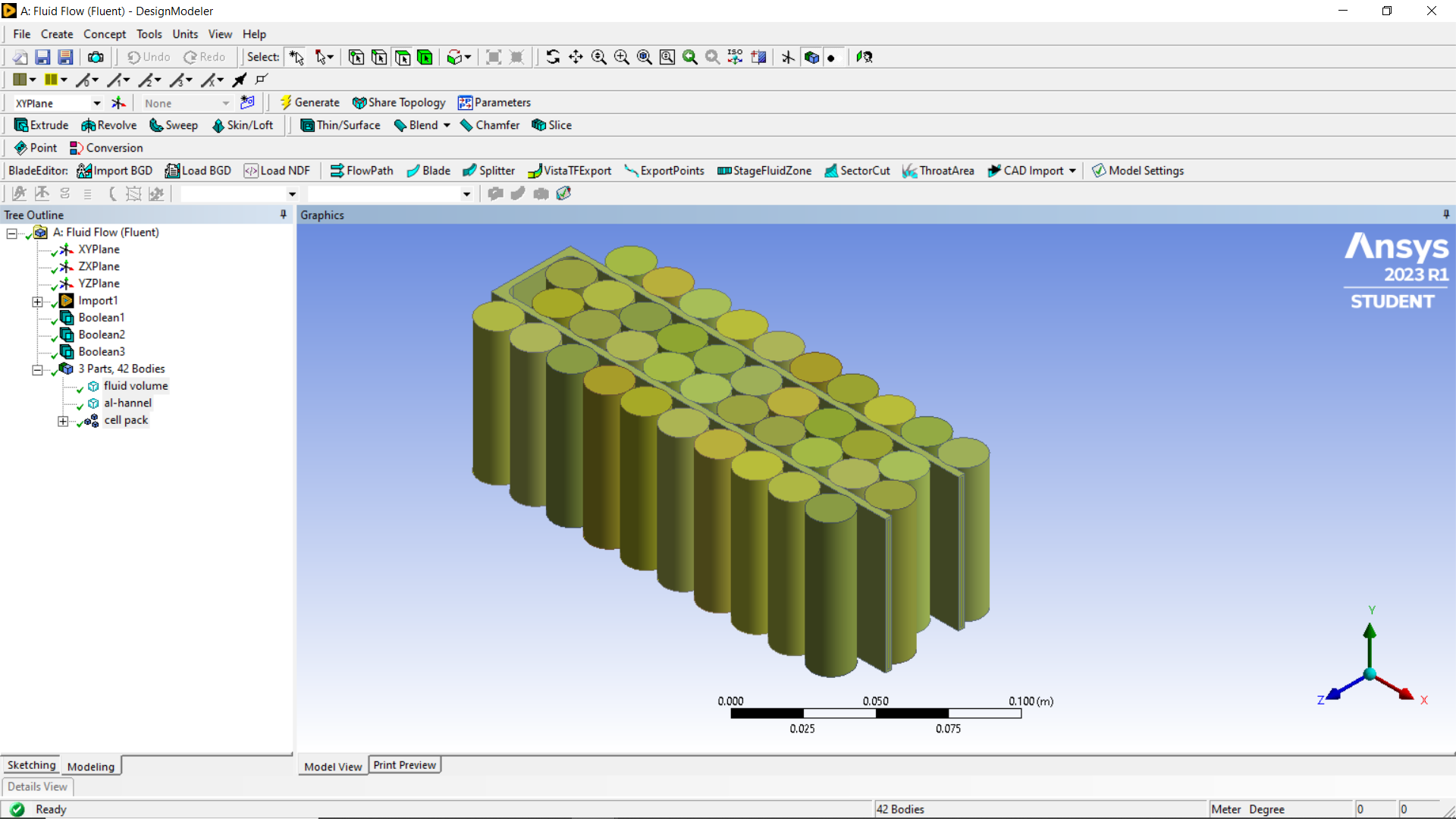The height and width of the screenshot is (819, 1456).
Task: Toggle display model shading button
Action: click(x=811, y=57)
